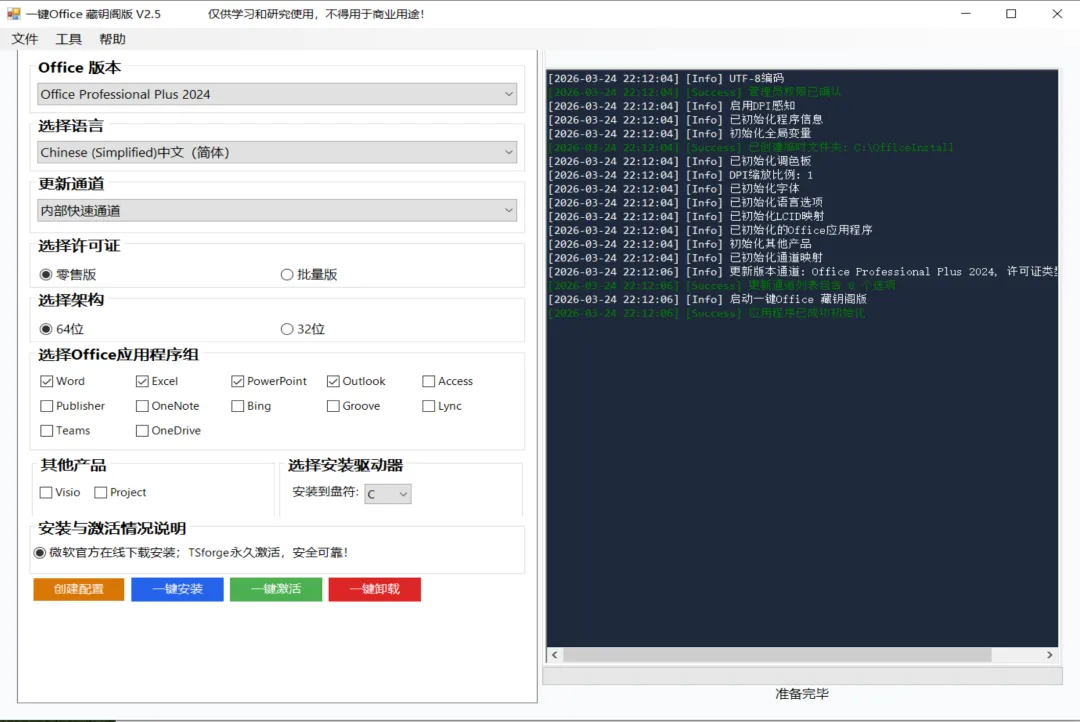
Task: Click the UTF-8编码 log line
Action: (666, 78)
